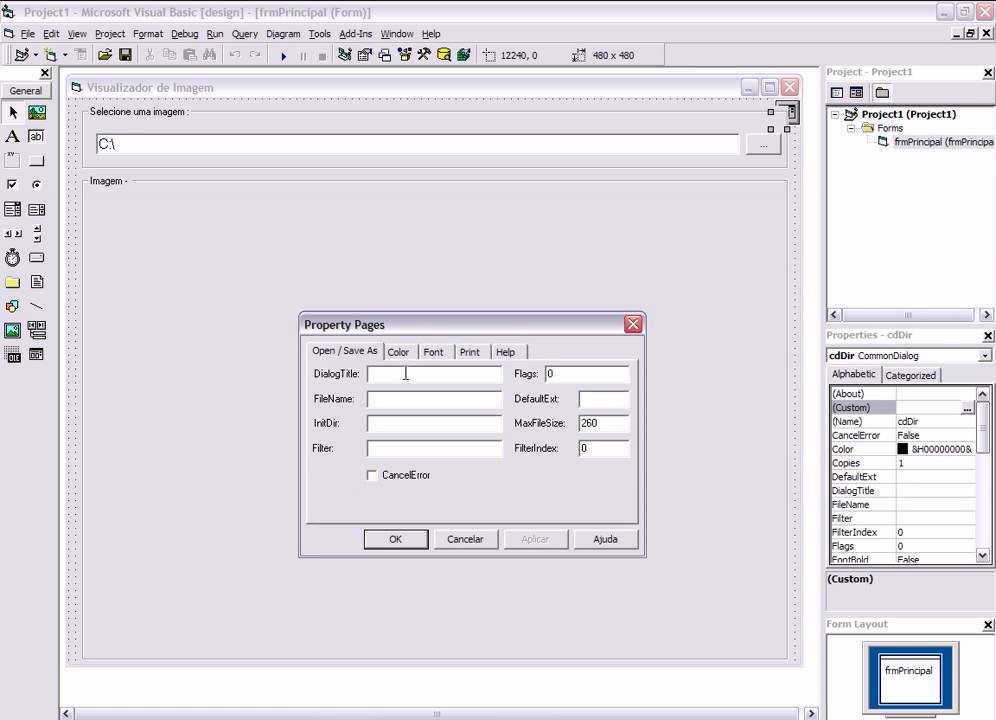Open the Add-Ins menu
The image size is (996, 720).
[356, 34]
